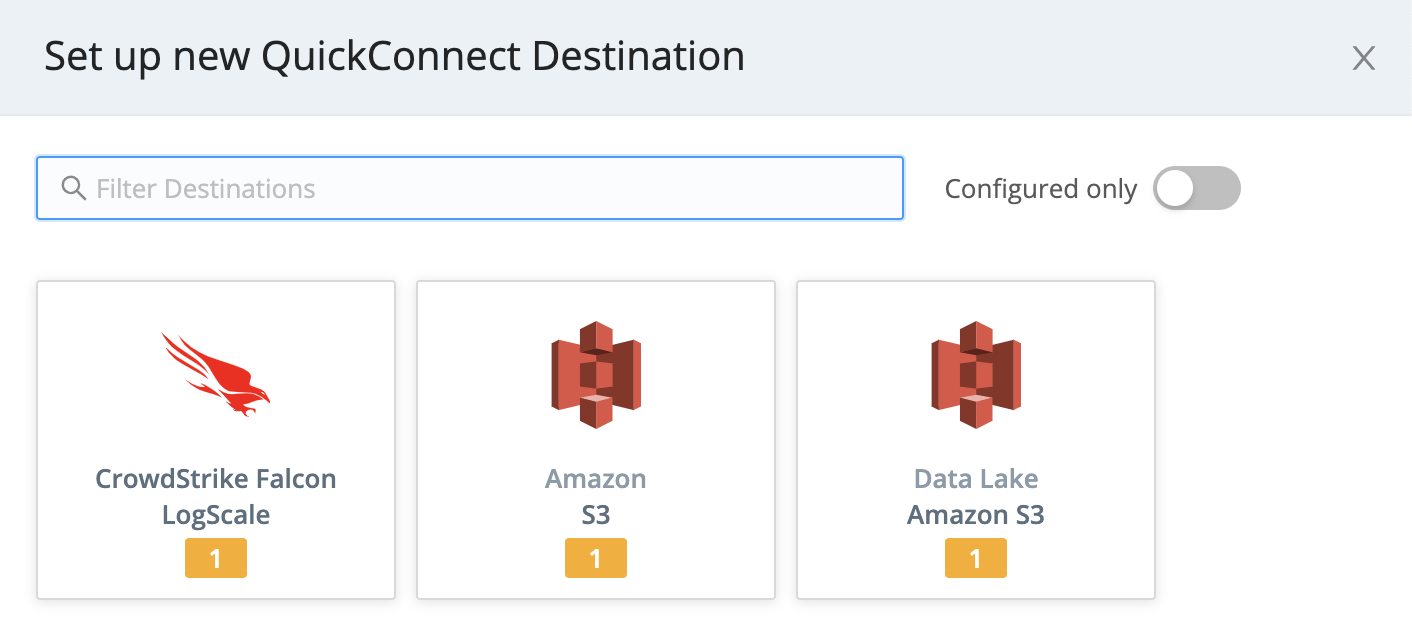Open the CrowdStrike Falcon LogScale destination card
This screenshot has height=632, width=1412.
tap(215, 440)
